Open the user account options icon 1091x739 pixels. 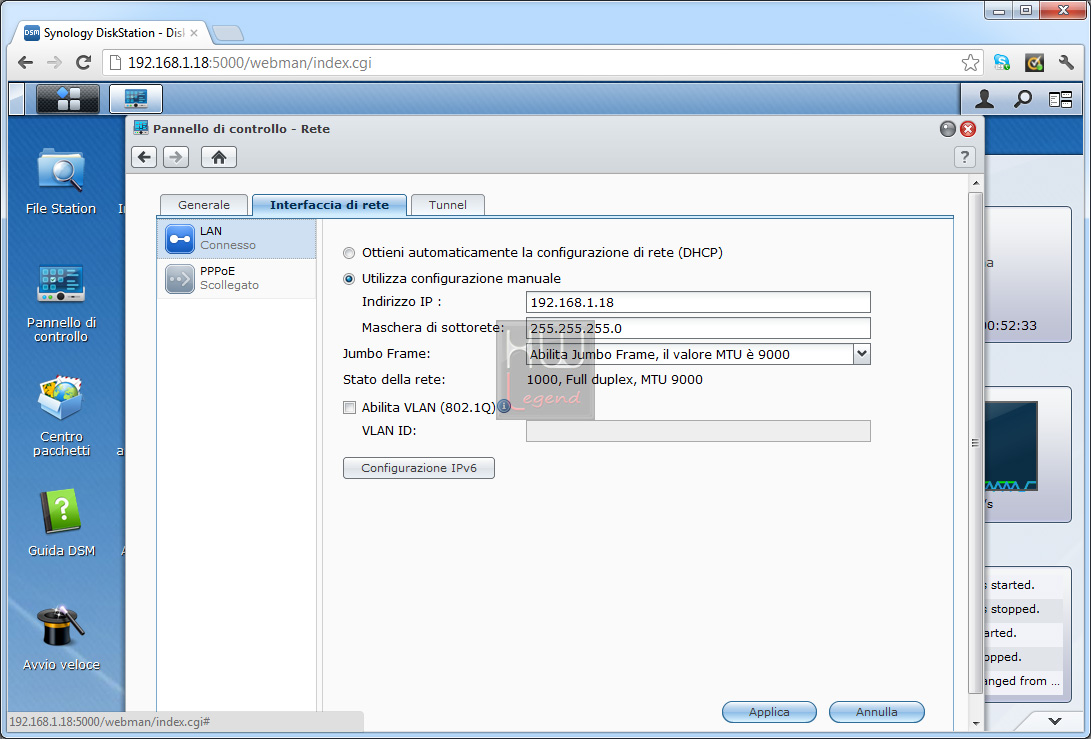pyautogui.click(x=984, y=99)
